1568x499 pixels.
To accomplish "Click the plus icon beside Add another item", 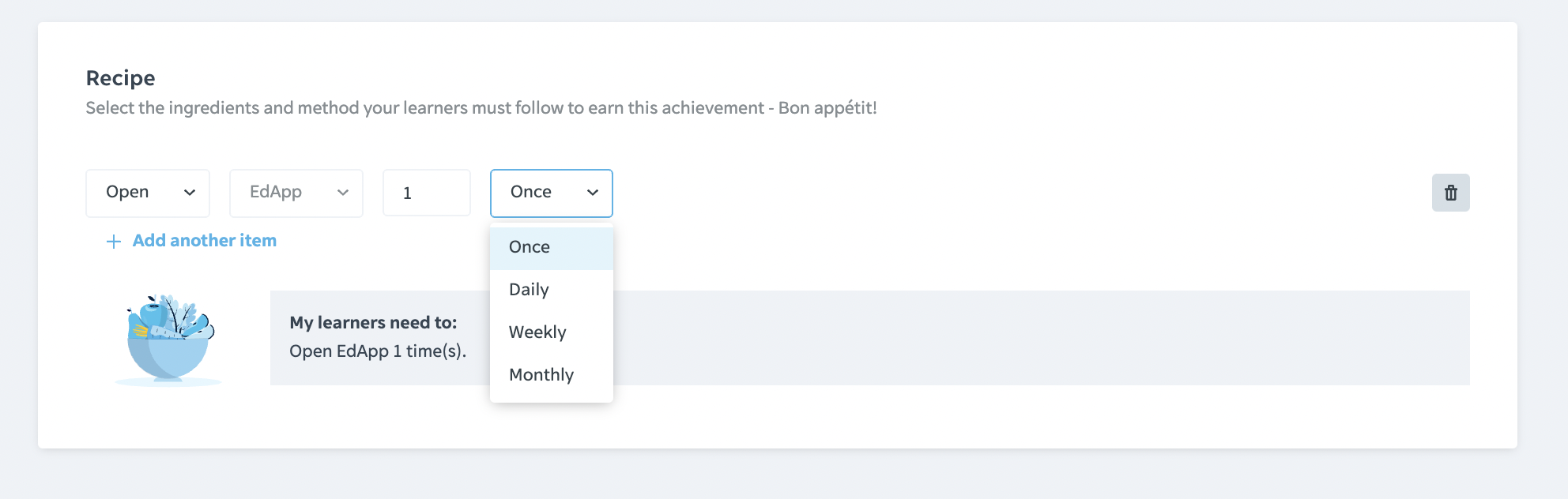I will [x=114, y=242].
